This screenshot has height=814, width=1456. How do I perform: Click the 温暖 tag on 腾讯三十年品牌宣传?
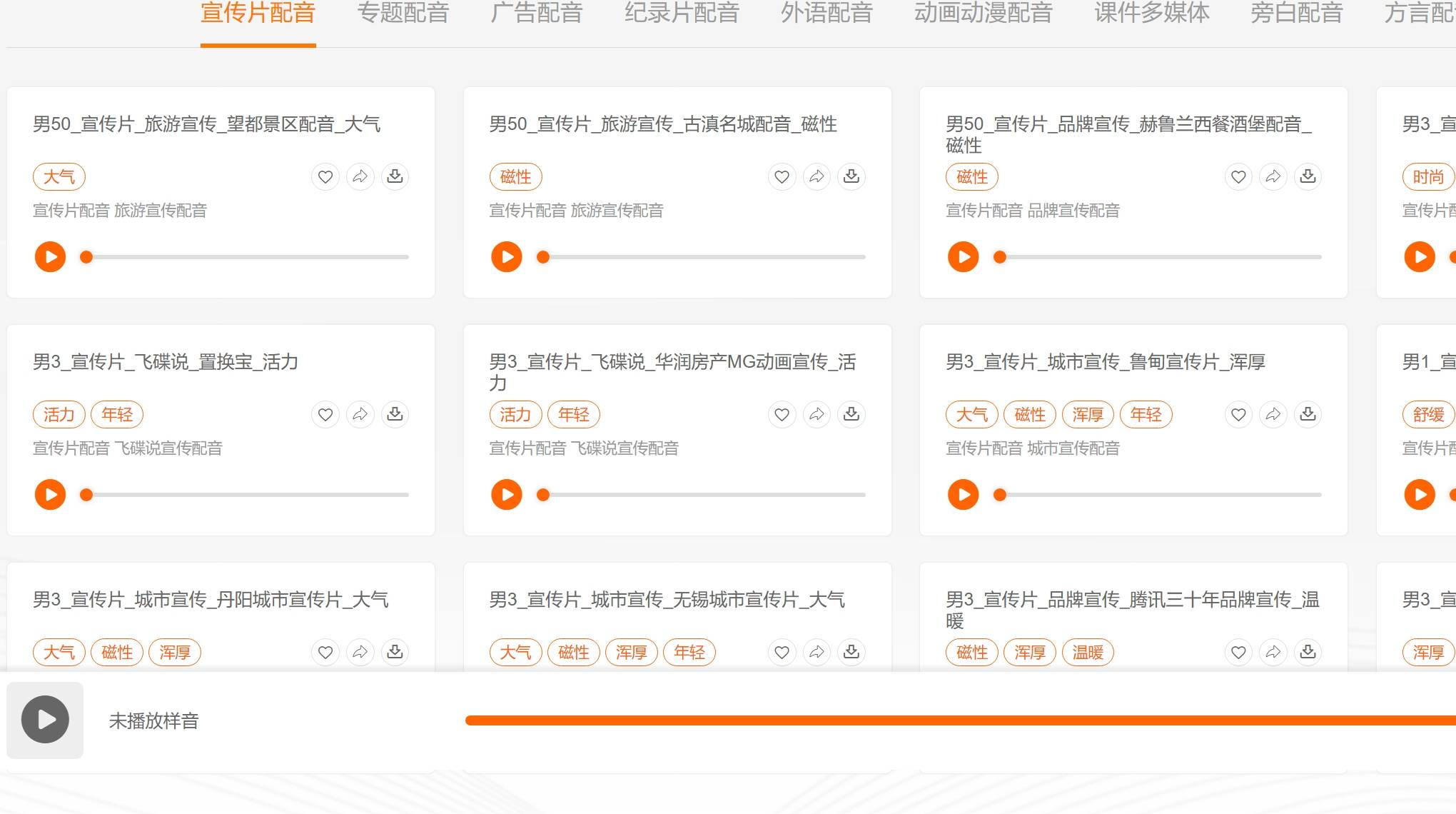click(x=1088, y=652)
